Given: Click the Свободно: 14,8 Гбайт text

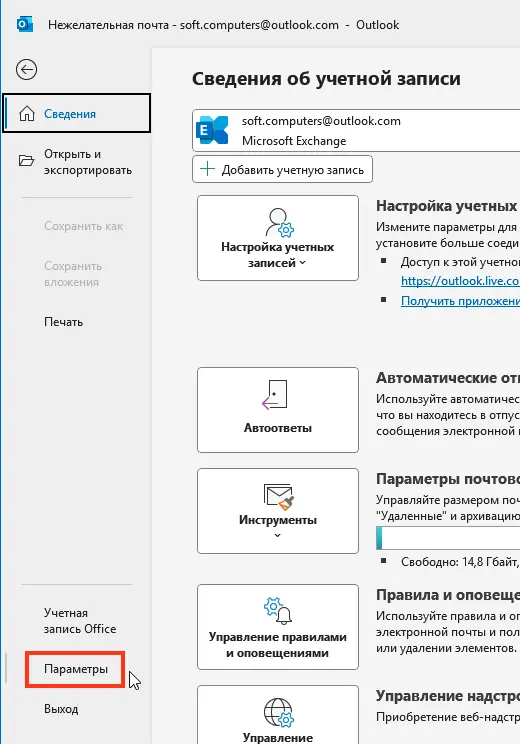Looking at the screenshot, I should click(x=459, y=562).
